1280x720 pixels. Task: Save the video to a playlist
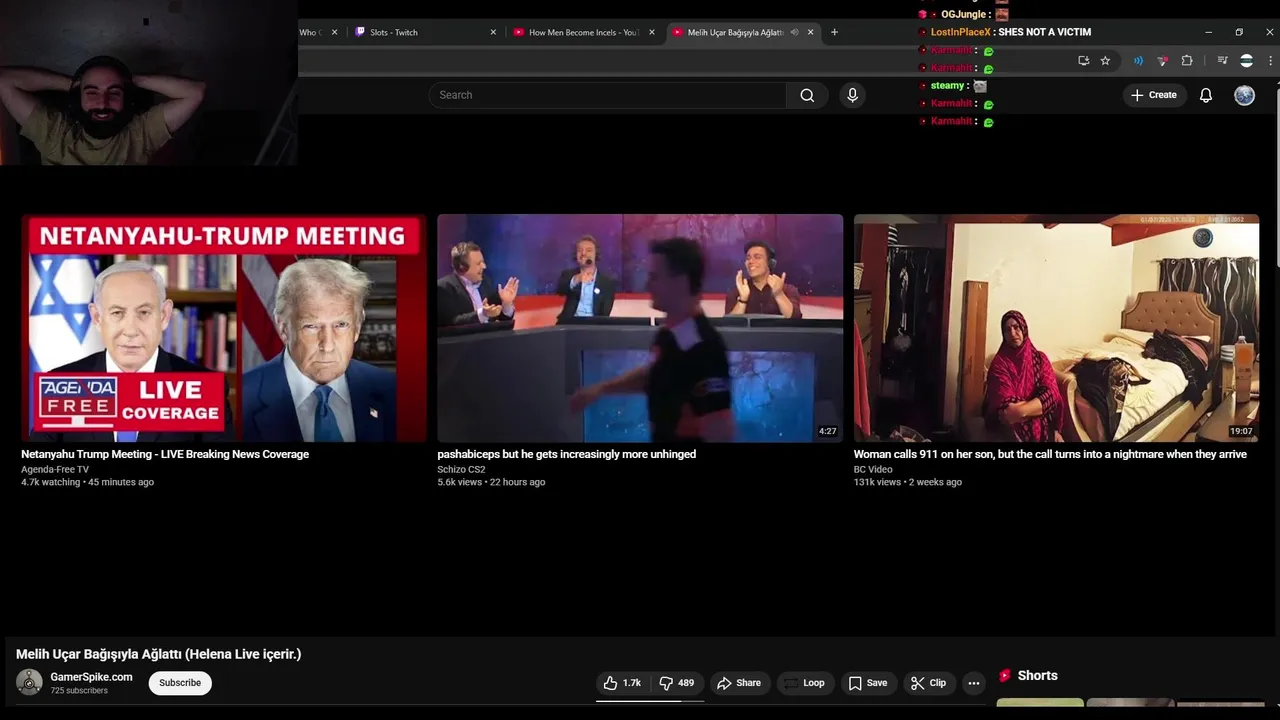click(868, 683)
